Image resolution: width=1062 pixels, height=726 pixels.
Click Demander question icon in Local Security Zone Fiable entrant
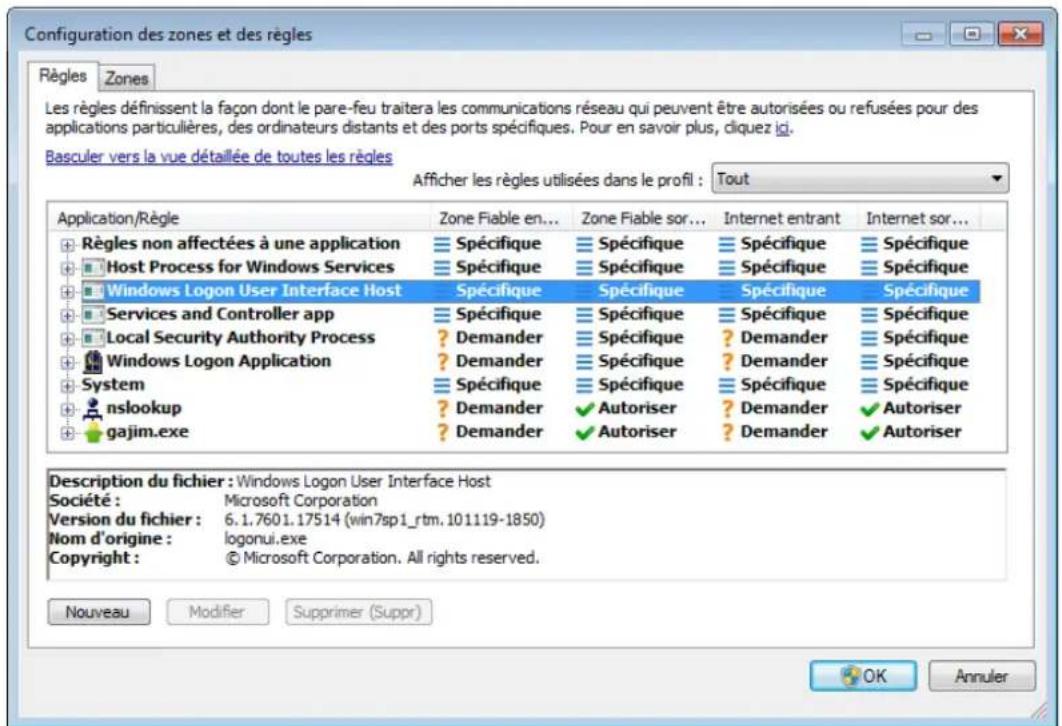442,338
